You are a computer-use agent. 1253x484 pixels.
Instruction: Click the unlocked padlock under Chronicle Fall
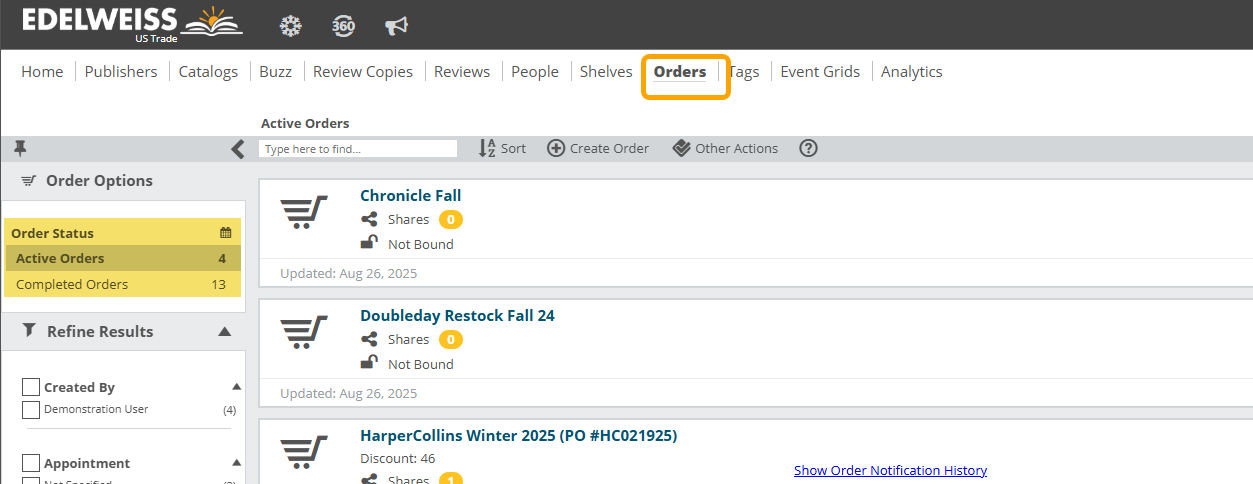click(369, 243)
